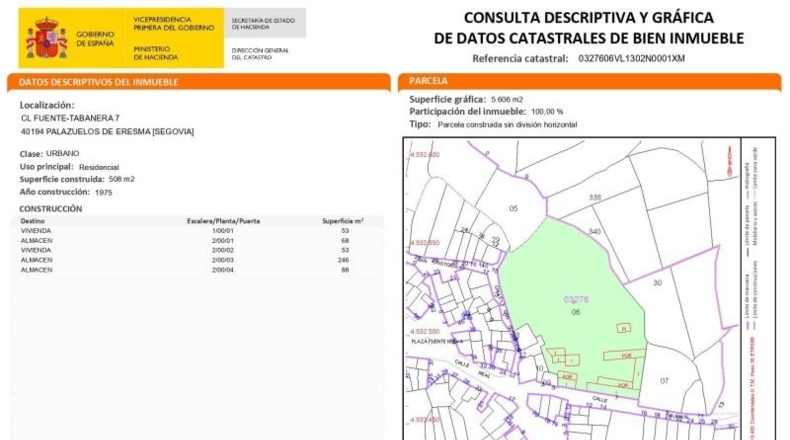This screenshot has width=790, height=440.
Task: Select surface value '88'
Action: 345,270
